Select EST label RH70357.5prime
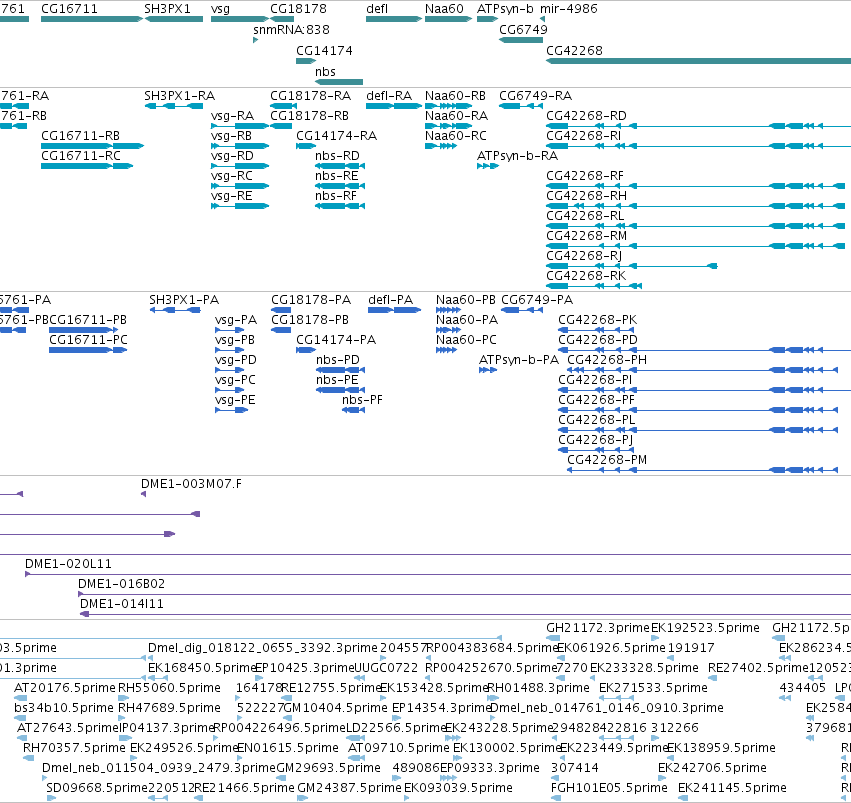The image size is (851, 803). click(74, 748)
